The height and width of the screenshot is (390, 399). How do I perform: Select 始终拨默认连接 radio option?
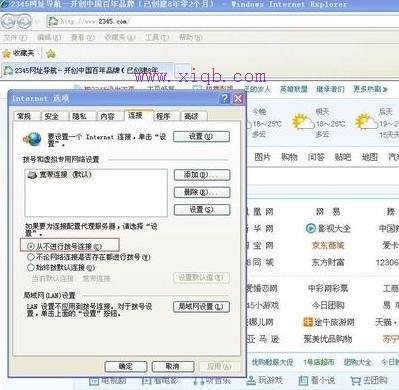click(31, 267)
